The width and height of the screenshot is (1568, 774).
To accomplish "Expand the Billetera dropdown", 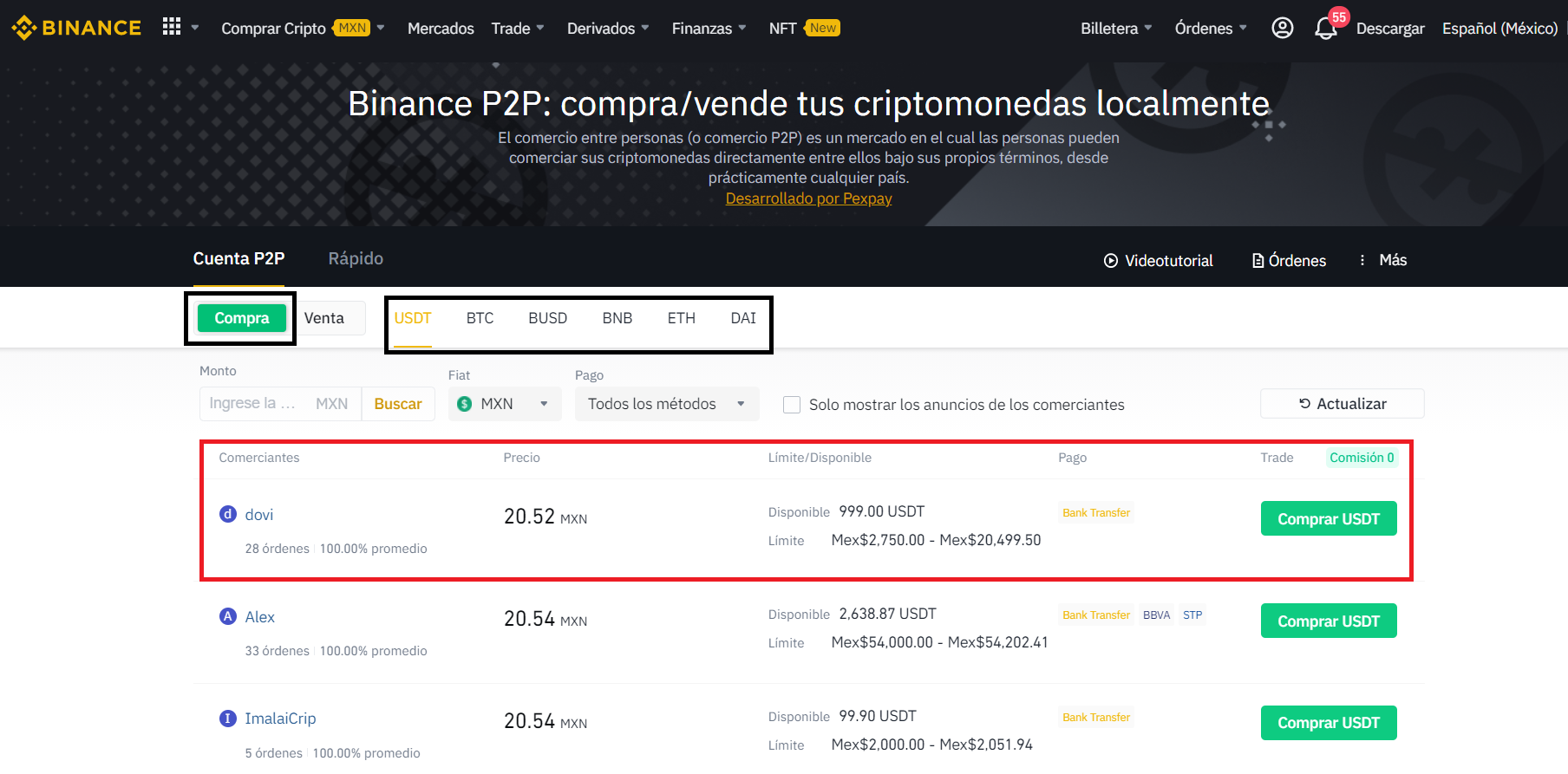I will click(x=1148, y=28).
